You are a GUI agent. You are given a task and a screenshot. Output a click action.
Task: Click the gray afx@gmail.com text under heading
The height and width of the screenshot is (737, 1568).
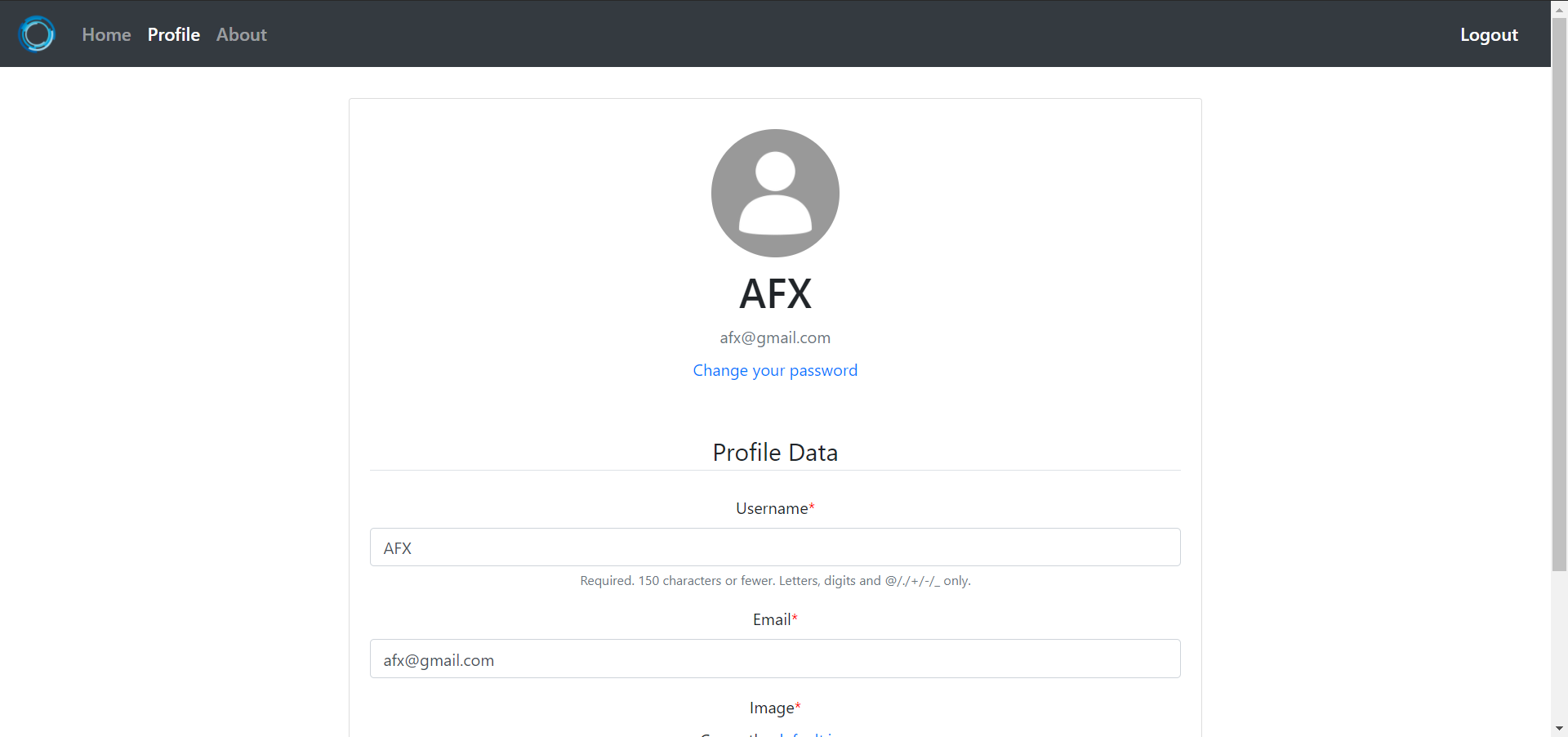[775, 337]
